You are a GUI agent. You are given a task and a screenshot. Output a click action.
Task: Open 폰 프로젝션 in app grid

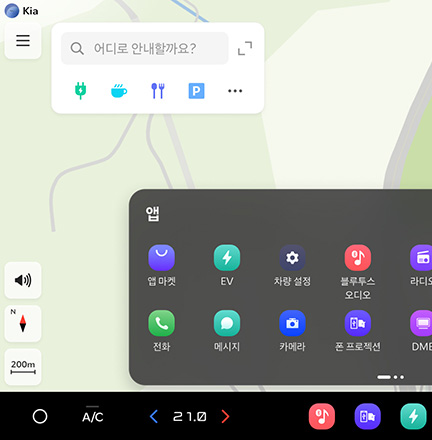(x=358, y=331)
